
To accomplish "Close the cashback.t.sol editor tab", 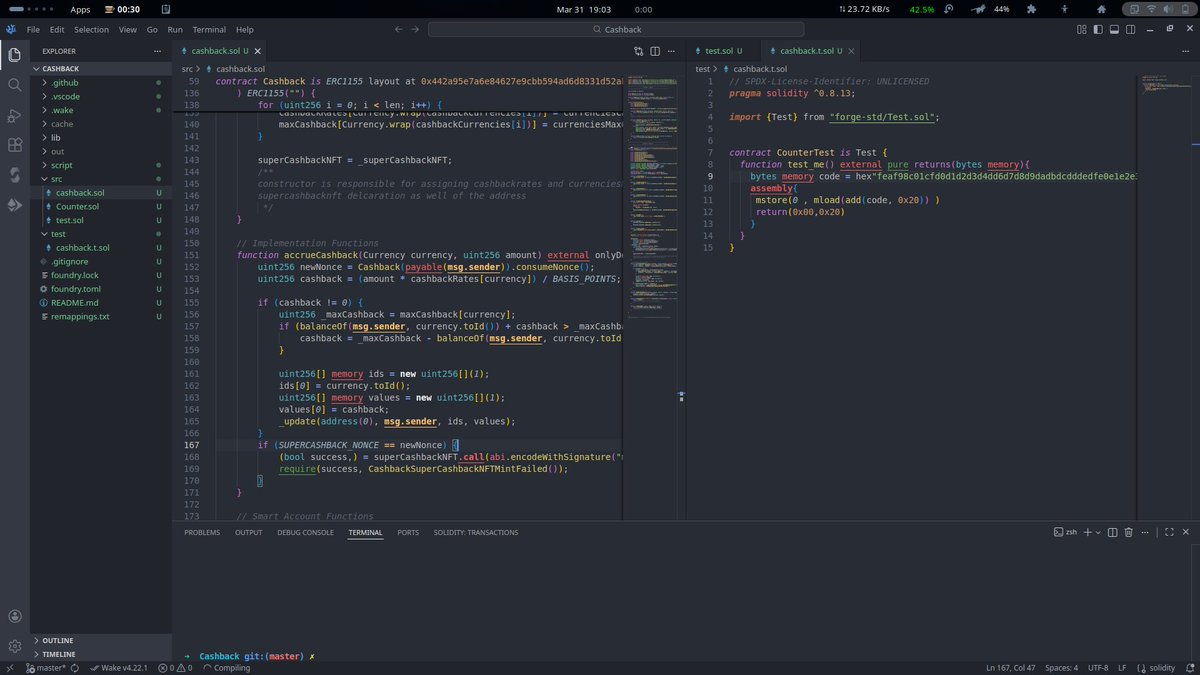I will (852, 50).
